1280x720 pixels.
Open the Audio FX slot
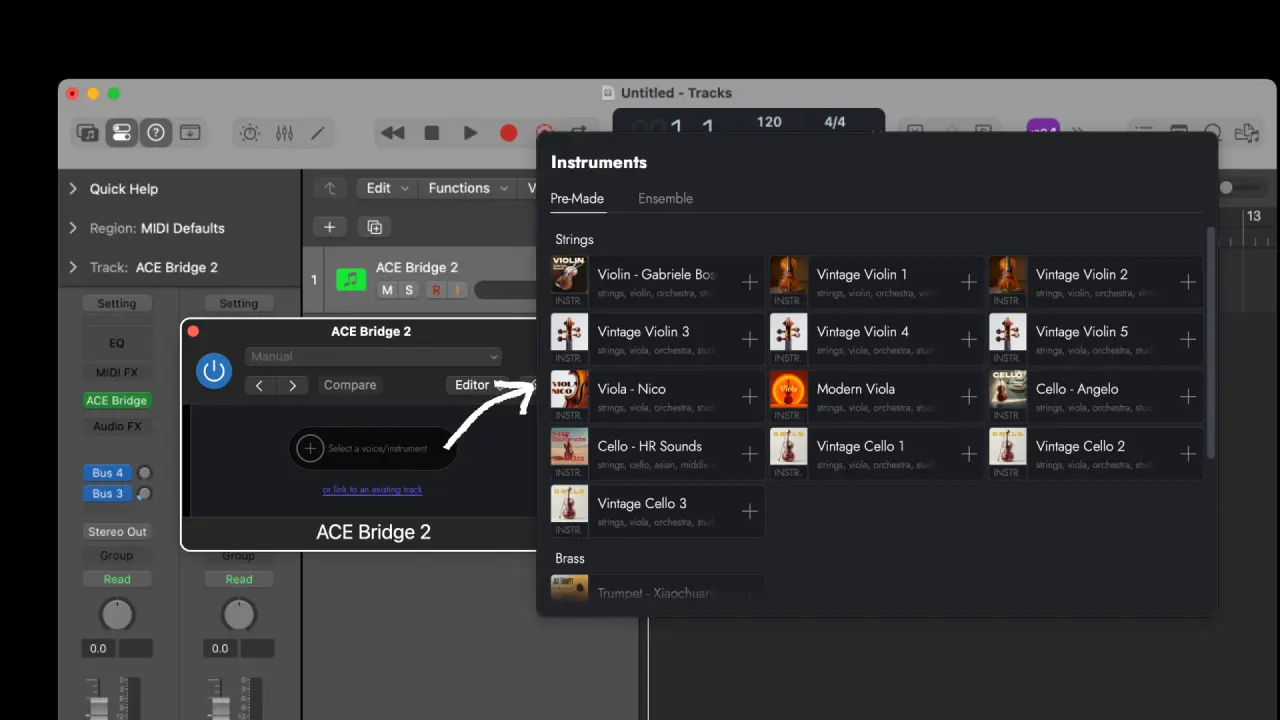117,426
